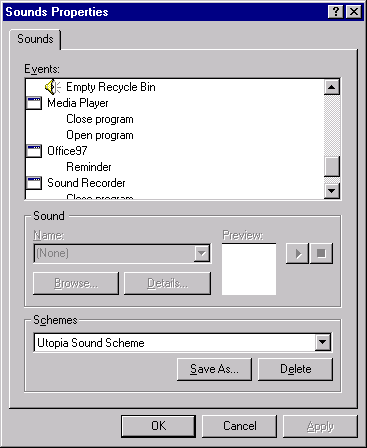The height and width of the screenshot is (448, 367).
Task: Expand the Utopia Sound Scheme dropdown
Action: (323, 342)
